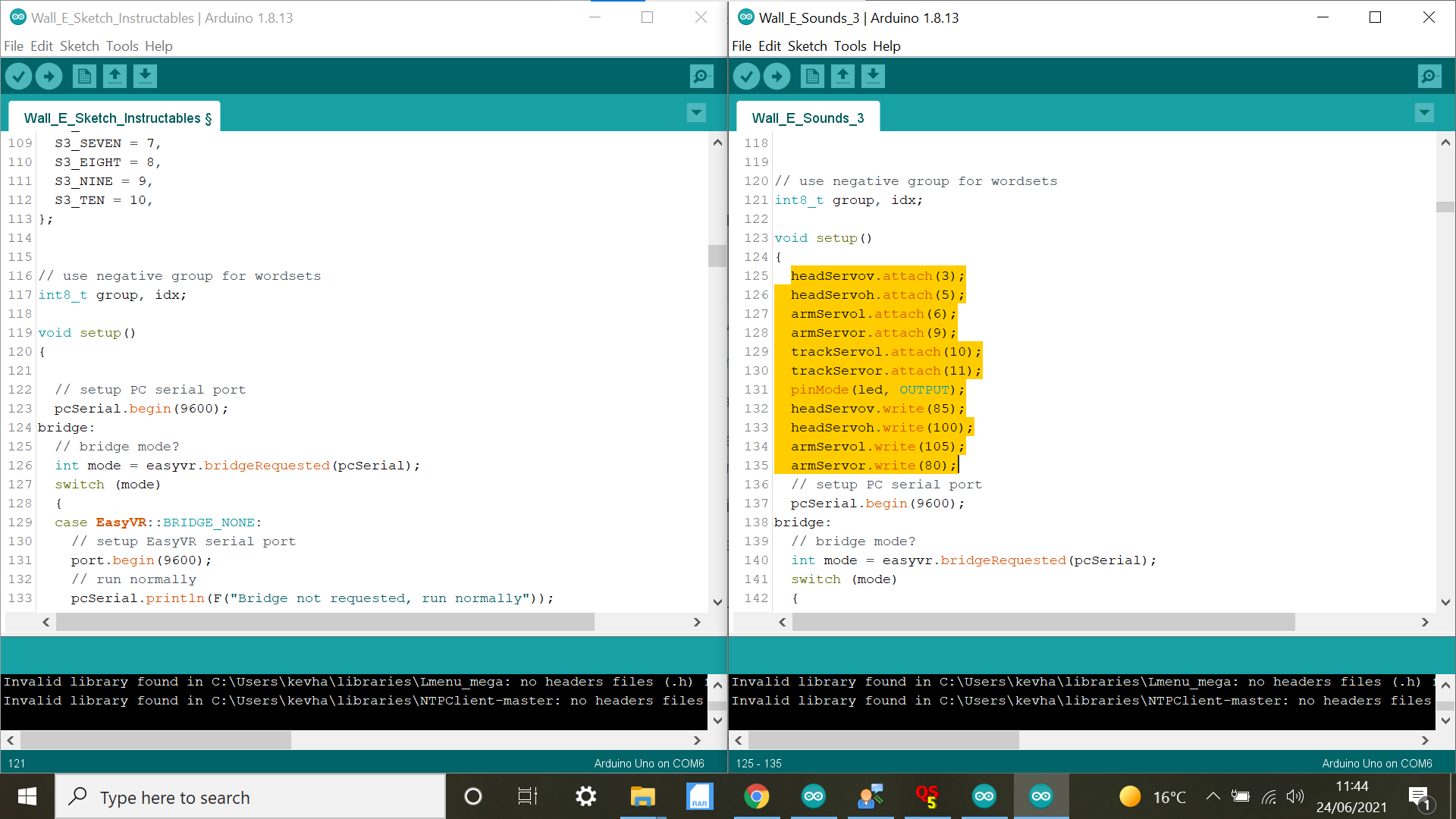Open Task View from the taskbar
This screenshot has height=819, width=1456.
coord(528,796)
